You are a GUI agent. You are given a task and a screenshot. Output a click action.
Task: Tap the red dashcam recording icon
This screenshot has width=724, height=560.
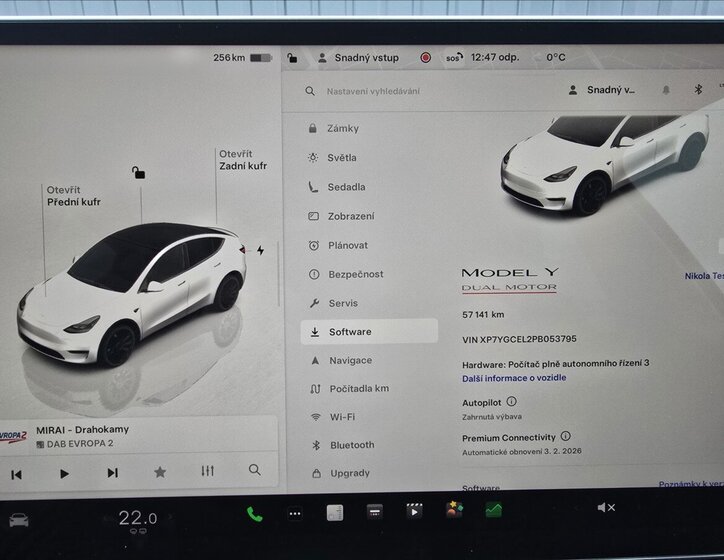point(426,58)
